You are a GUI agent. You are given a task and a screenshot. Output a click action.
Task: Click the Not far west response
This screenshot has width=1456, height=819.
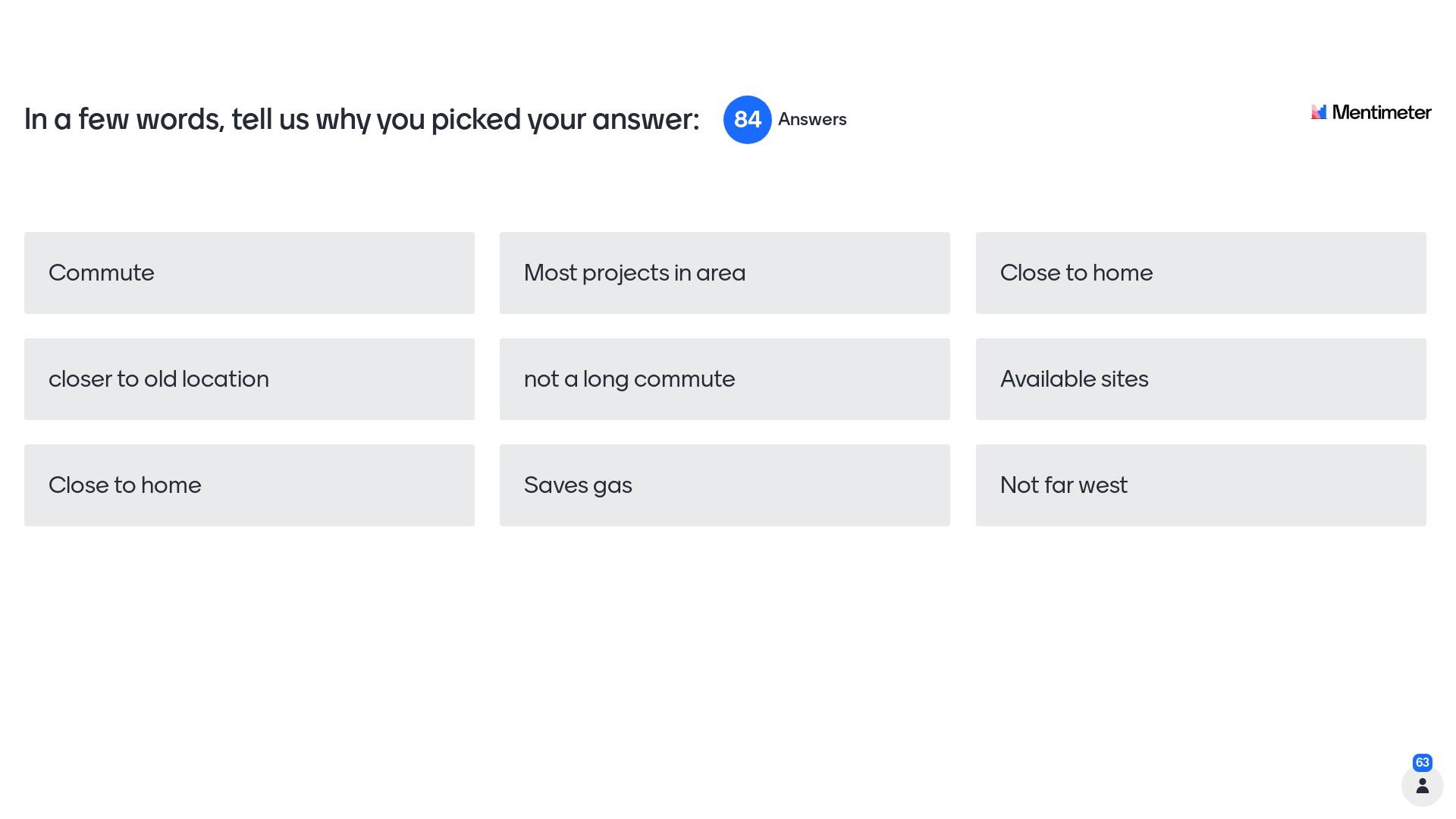pyautogui.click(x=1200, y=485)
